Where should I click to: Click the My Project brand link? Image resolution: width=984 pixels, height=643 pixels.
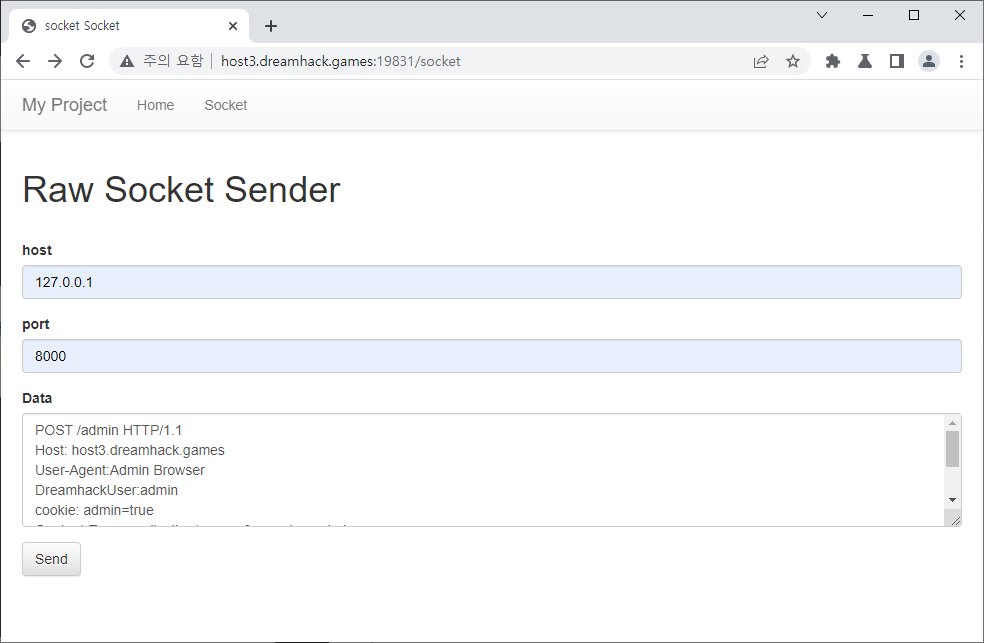click(x=65, y=105)
